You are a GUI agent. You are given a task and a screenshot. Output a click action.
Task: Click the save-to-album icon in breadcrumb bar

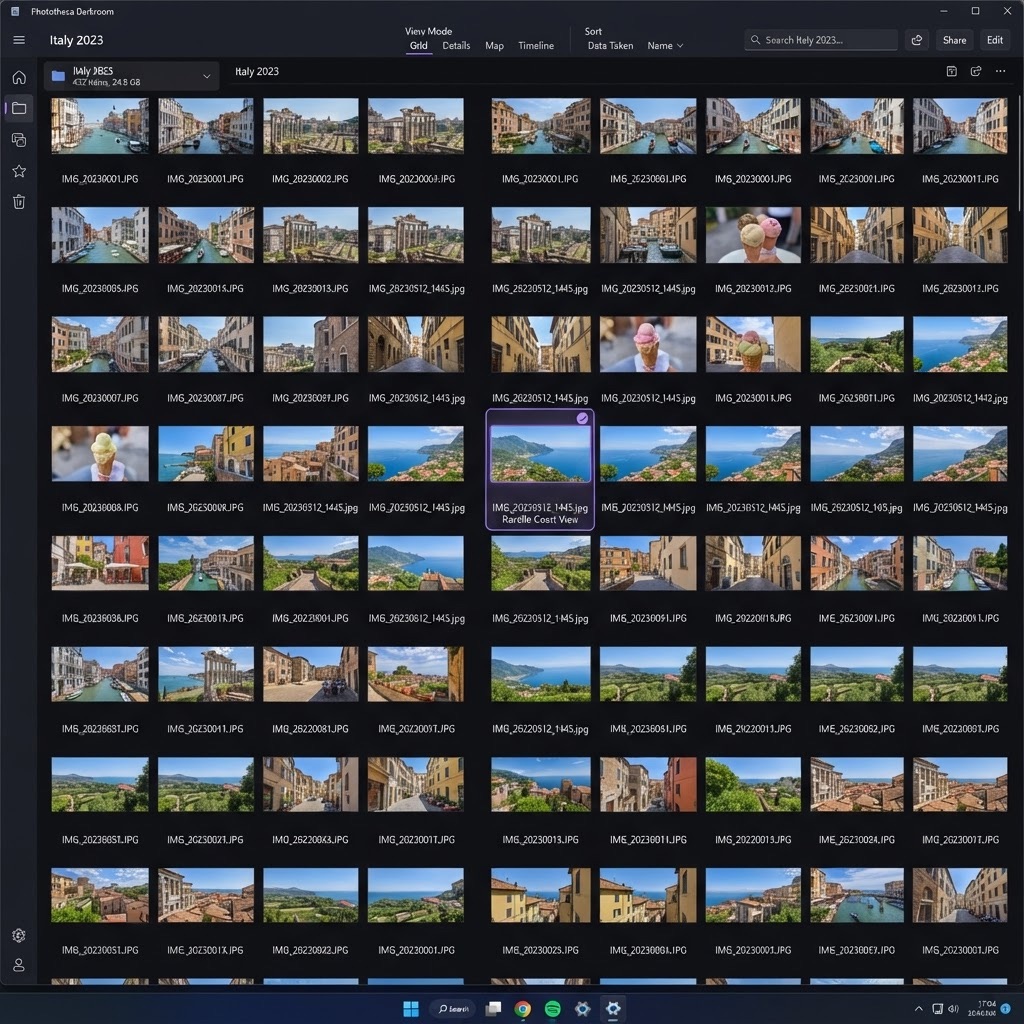(x=952, y=71)
